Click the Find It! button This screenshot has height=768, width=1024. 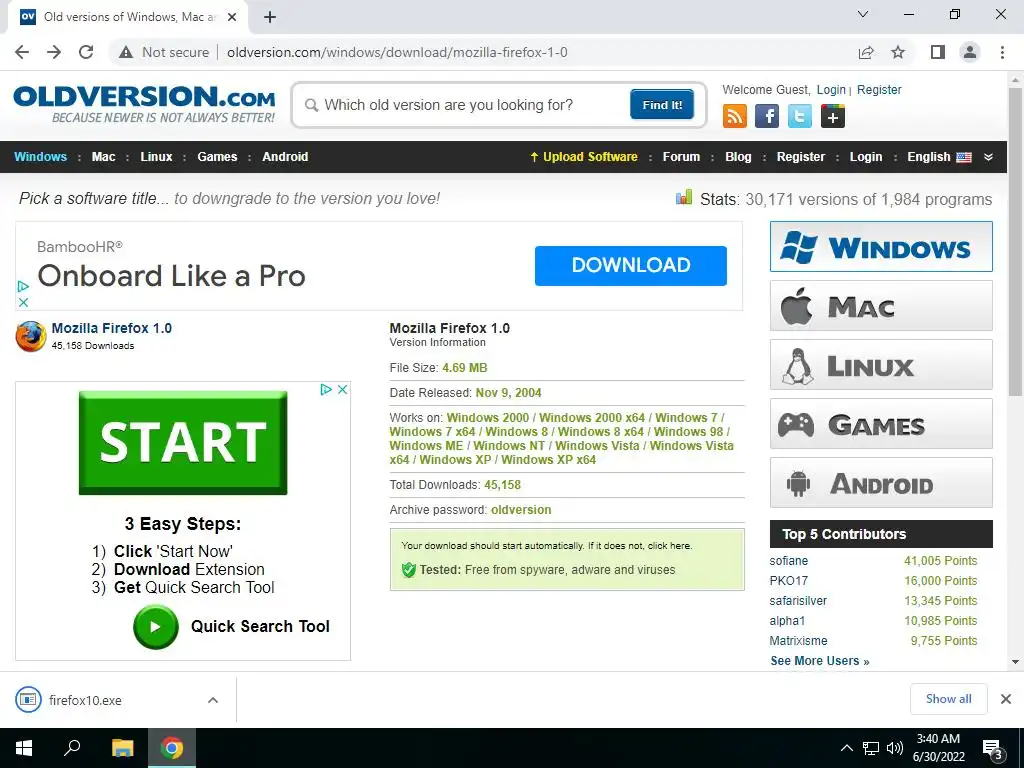click(x=662, y=105)
